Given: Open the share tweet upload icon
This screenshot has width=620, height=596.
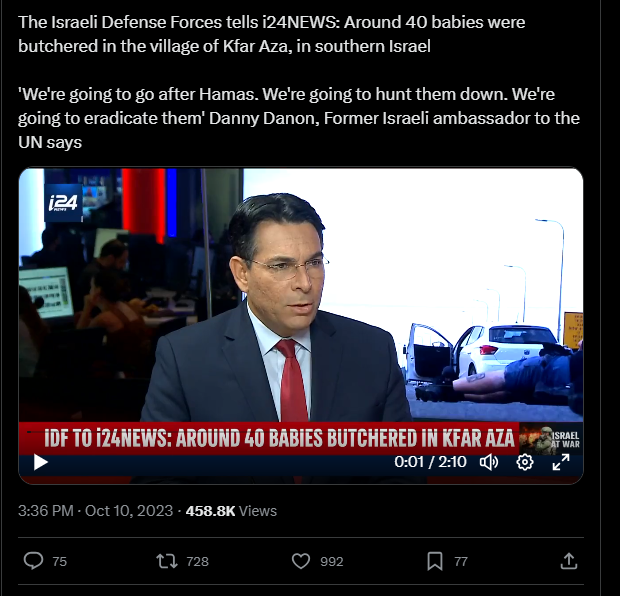Looking at the screenshot, I should tap(569, 561).
